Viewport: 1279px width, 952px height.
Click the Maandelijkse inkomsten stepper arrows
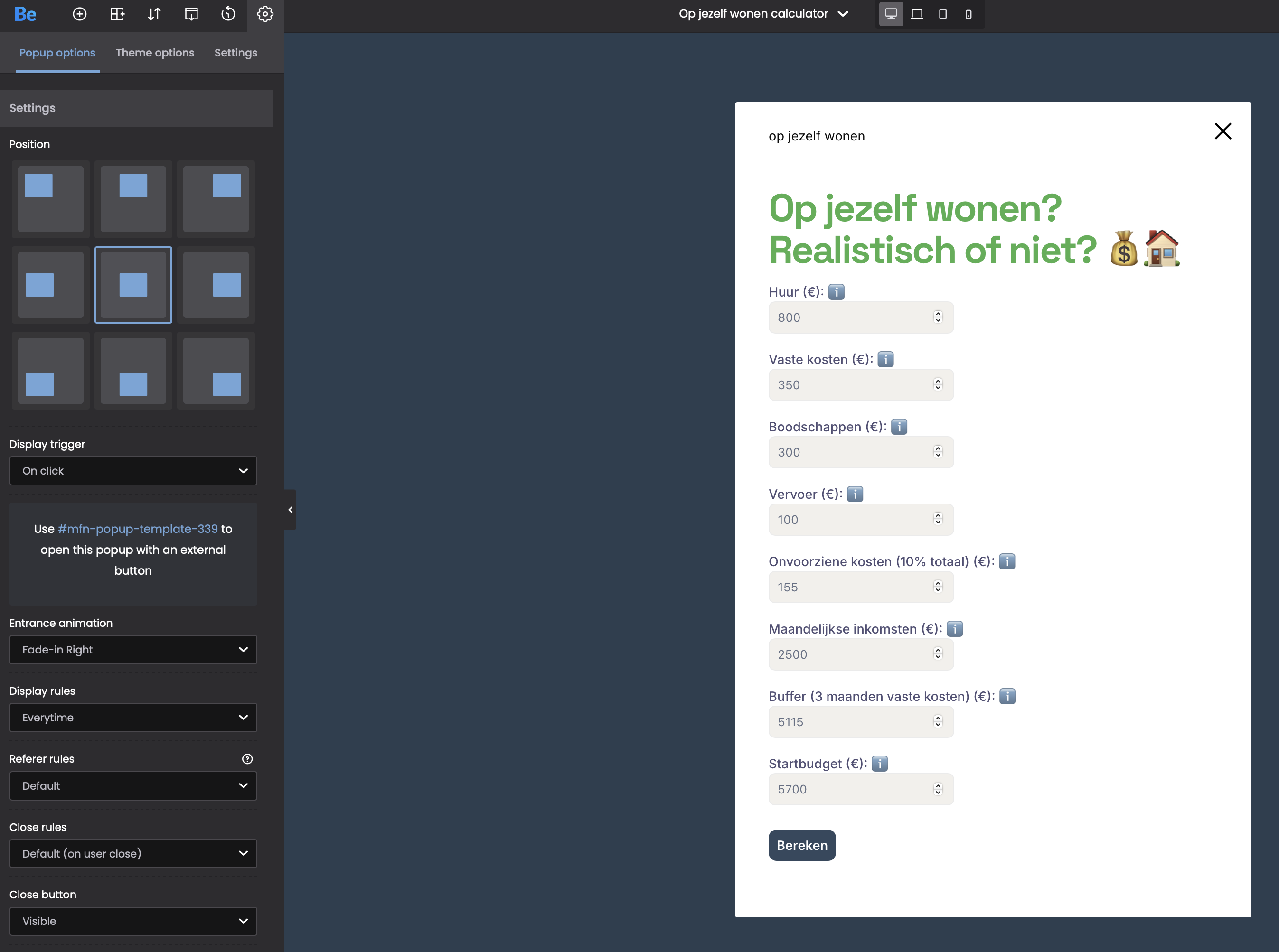[938, 654]
